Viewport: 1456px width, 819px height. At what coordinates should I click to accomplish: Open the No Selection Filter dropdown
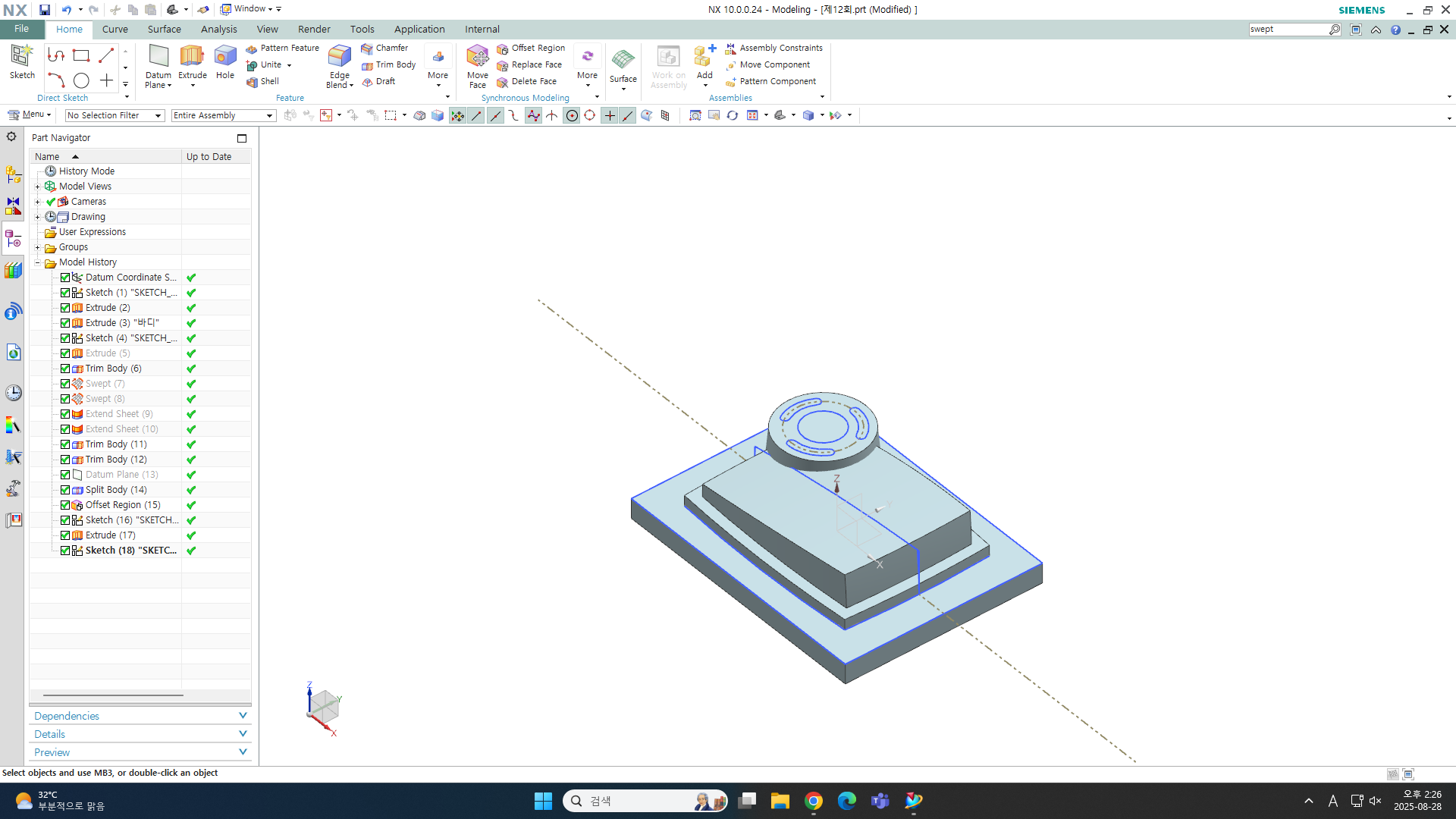click(x=115, y=115)
